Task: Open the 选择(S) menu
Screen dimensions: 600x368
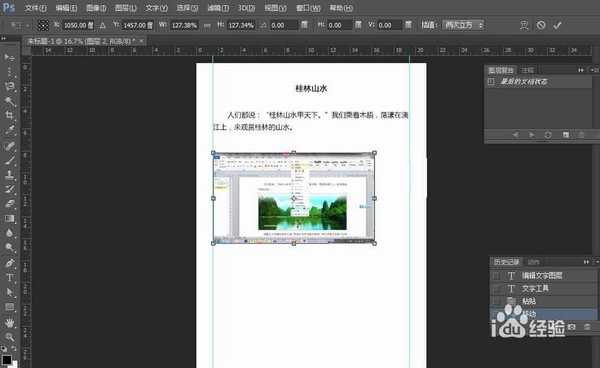Action: tap(187, 8)
